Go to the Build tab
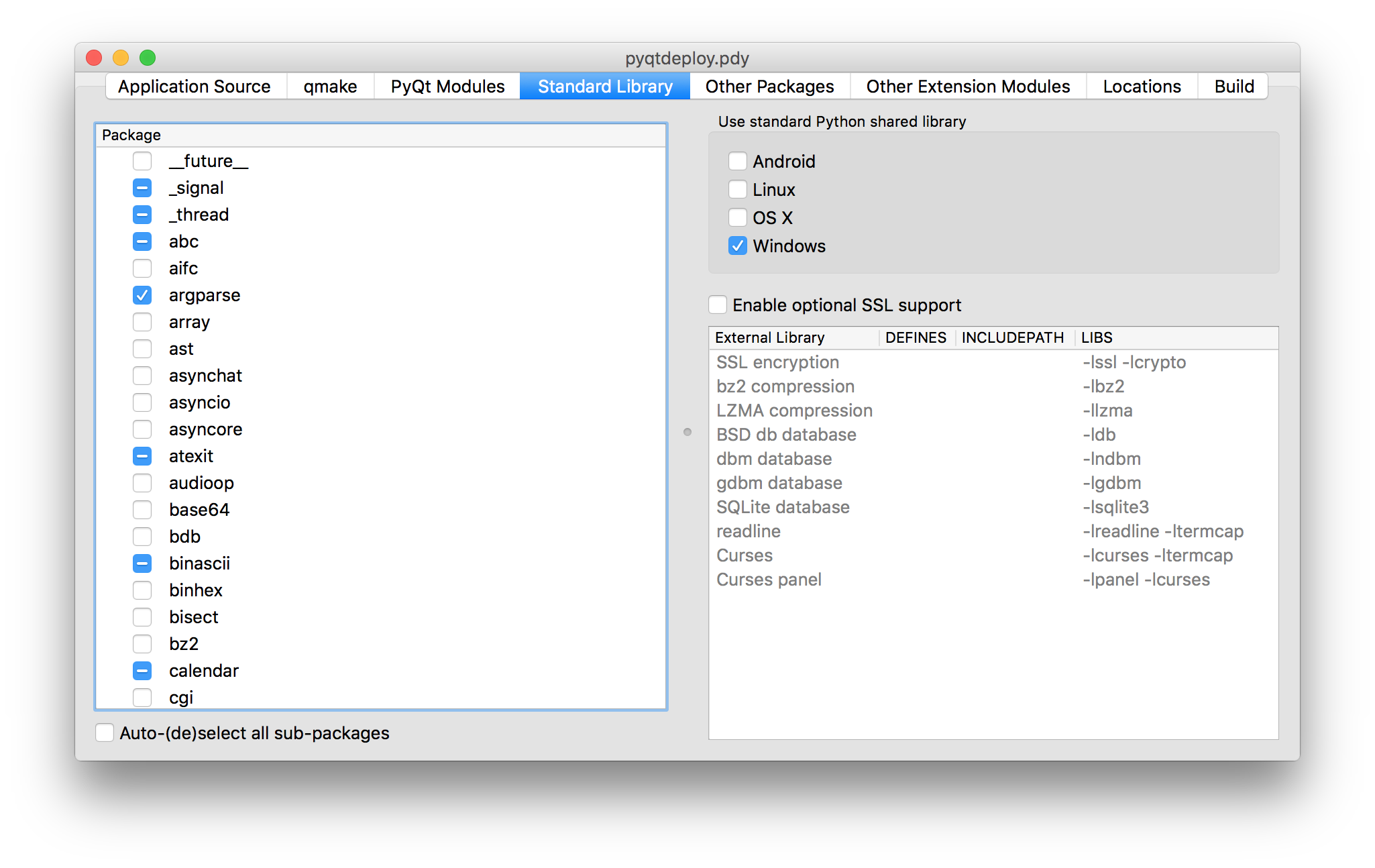This screenshot has height=868, width=1375. pyautogui.click(x=1233, y=87)
